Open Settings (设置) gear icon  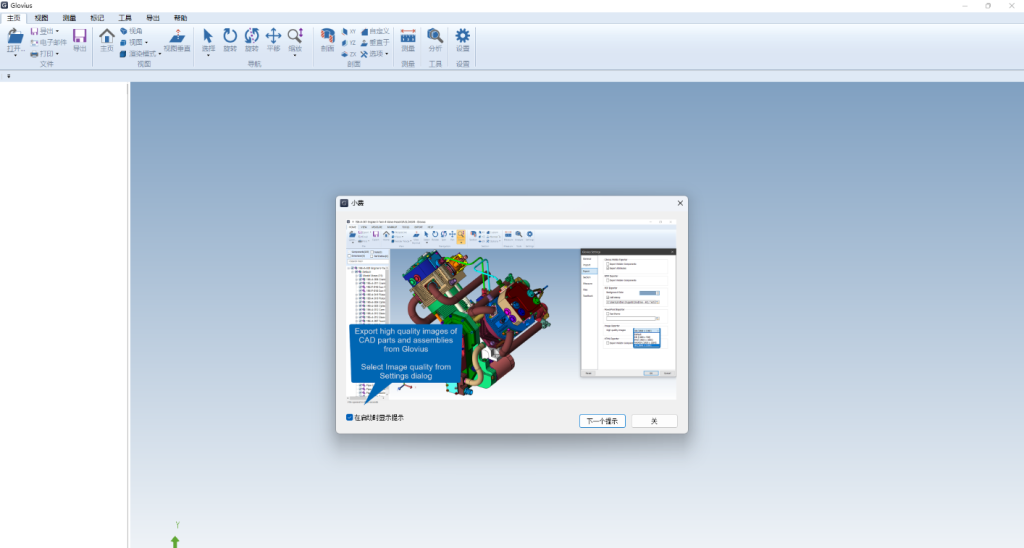point(463,37)
